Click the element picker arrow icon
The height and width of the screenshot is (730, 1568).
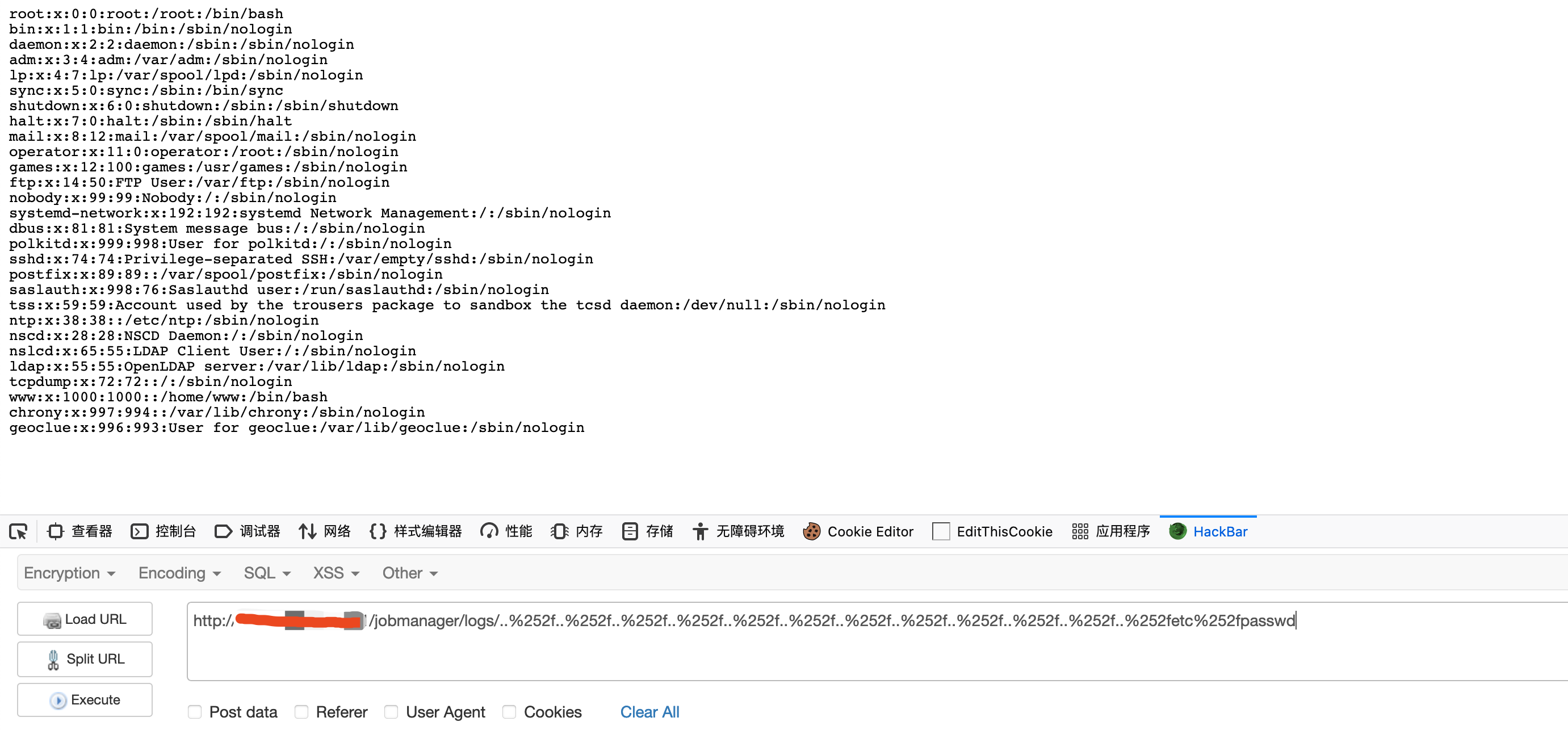tap(18, 531)
